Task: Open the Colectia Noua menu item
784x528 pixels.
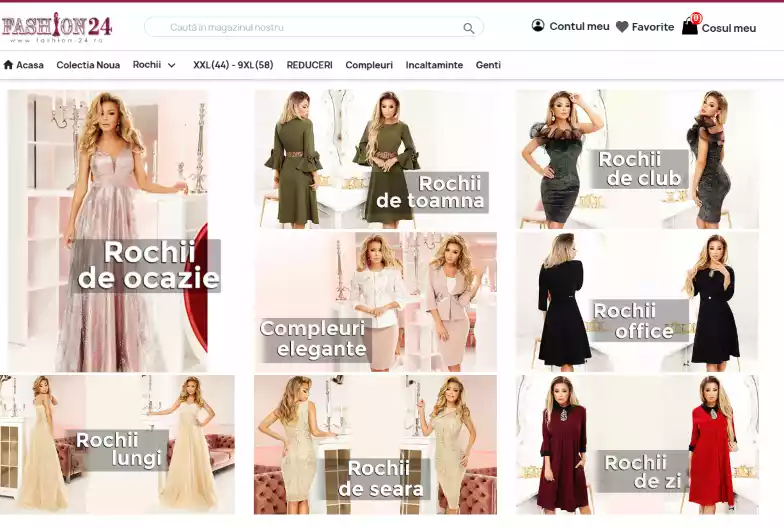Action: click(x=88, y=65)
